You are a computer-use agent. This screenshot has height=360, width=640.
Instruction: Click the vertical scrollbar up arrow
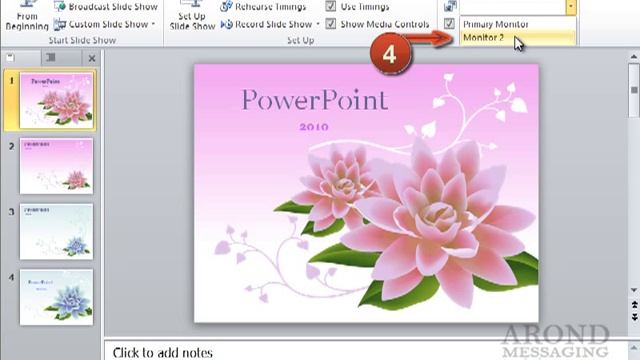click(633, 57)
